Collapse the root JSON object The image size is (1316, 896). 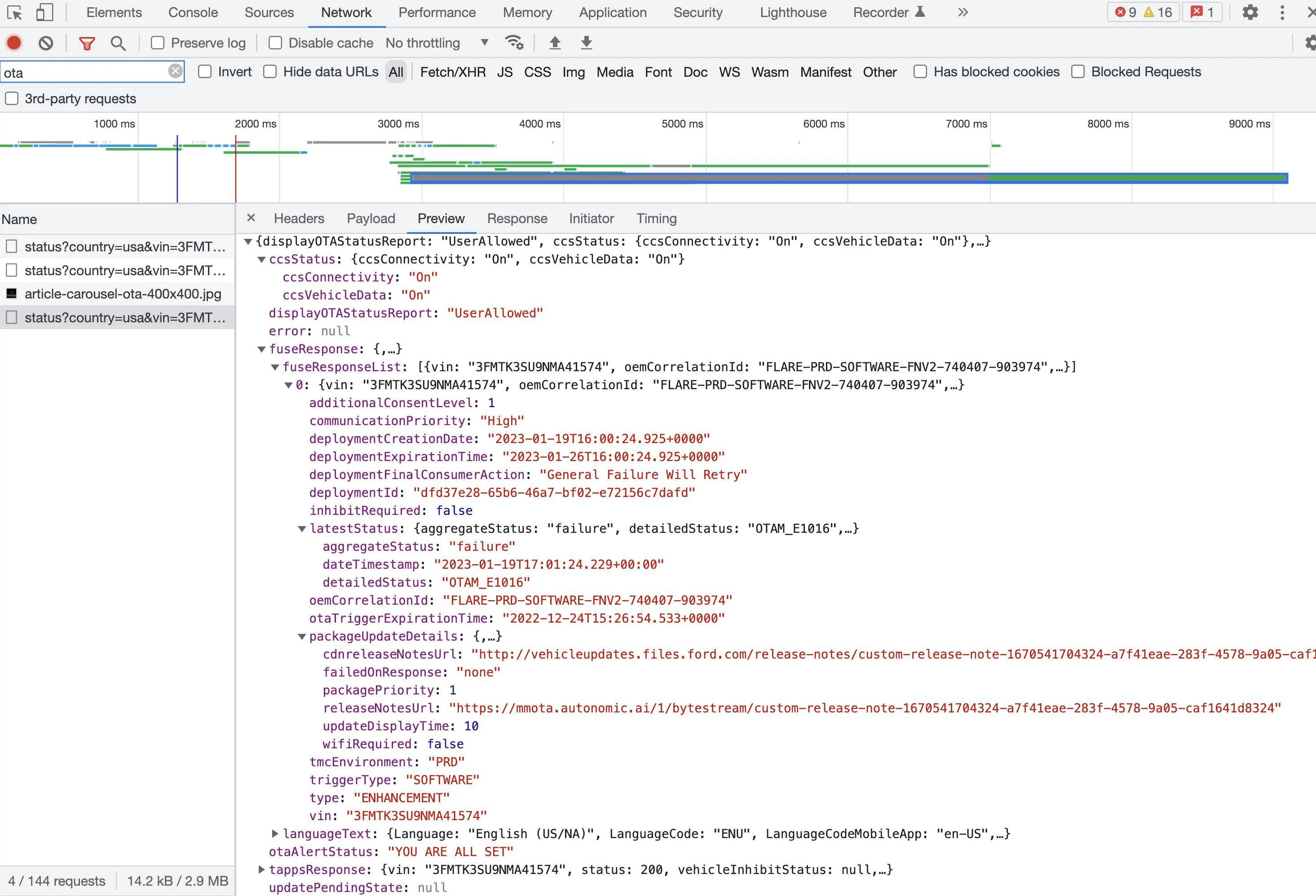248,242
